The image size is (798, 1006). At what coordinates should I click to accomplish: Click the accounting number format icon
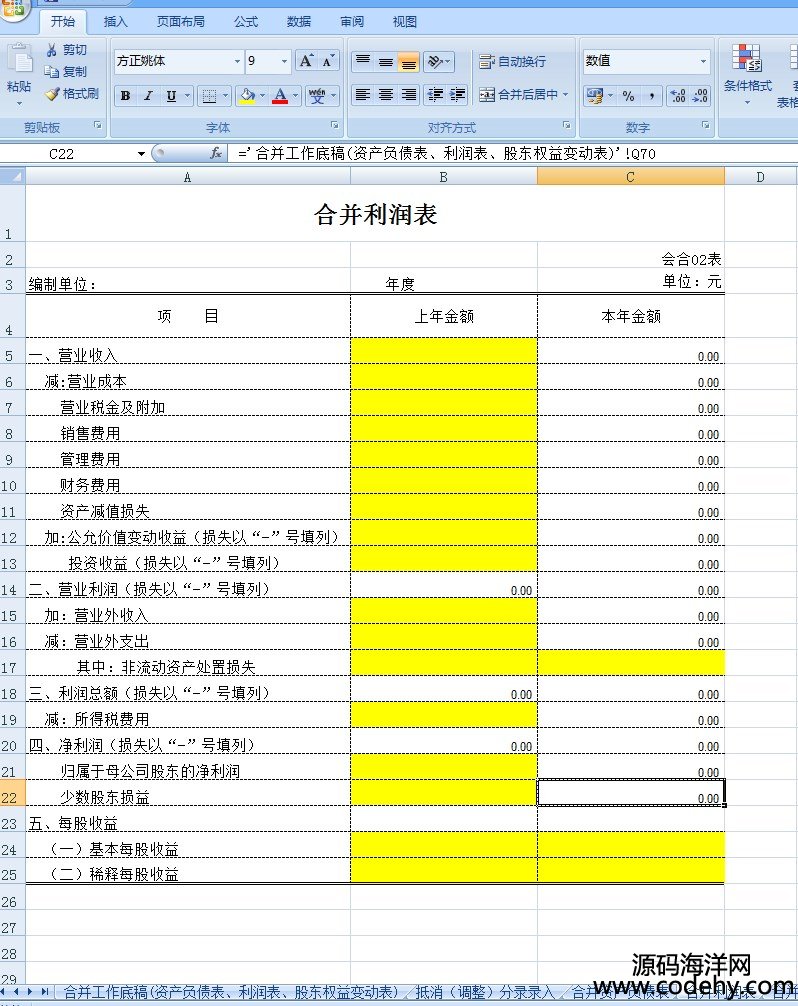click(x=595, y=96)
